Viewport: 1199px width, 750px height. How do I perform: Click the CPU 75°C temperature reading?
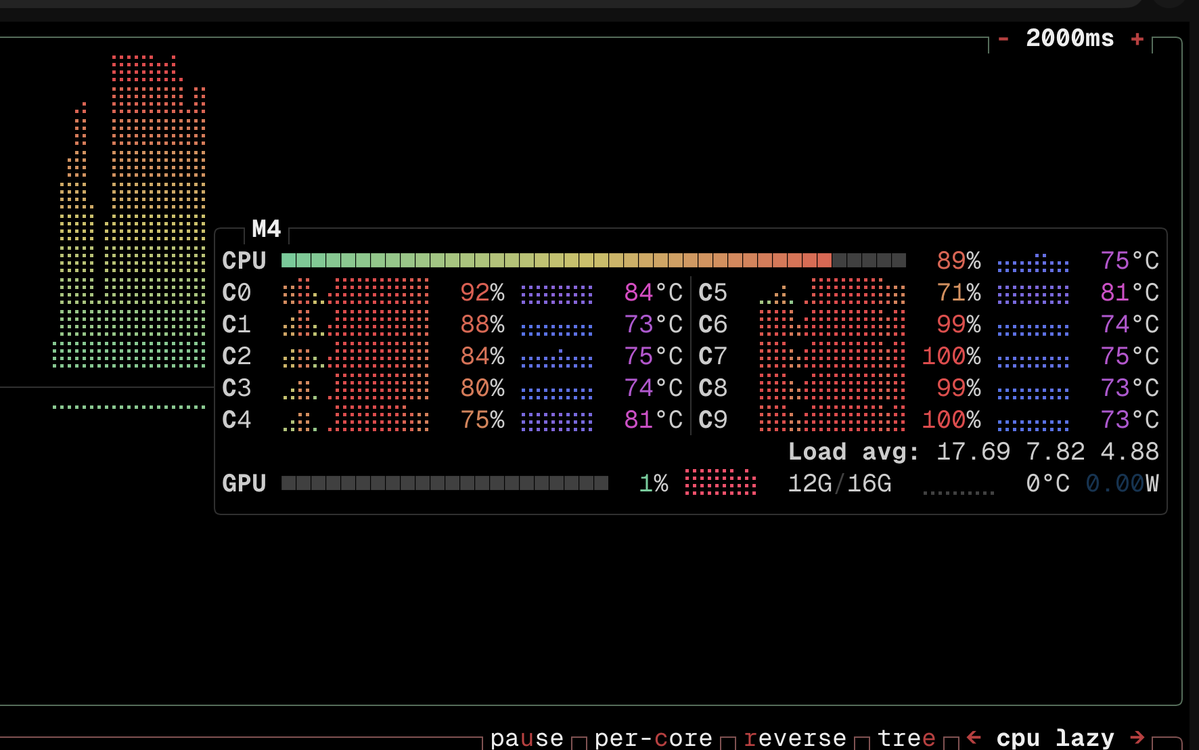pyautogui.click(x=1129, y=261)
